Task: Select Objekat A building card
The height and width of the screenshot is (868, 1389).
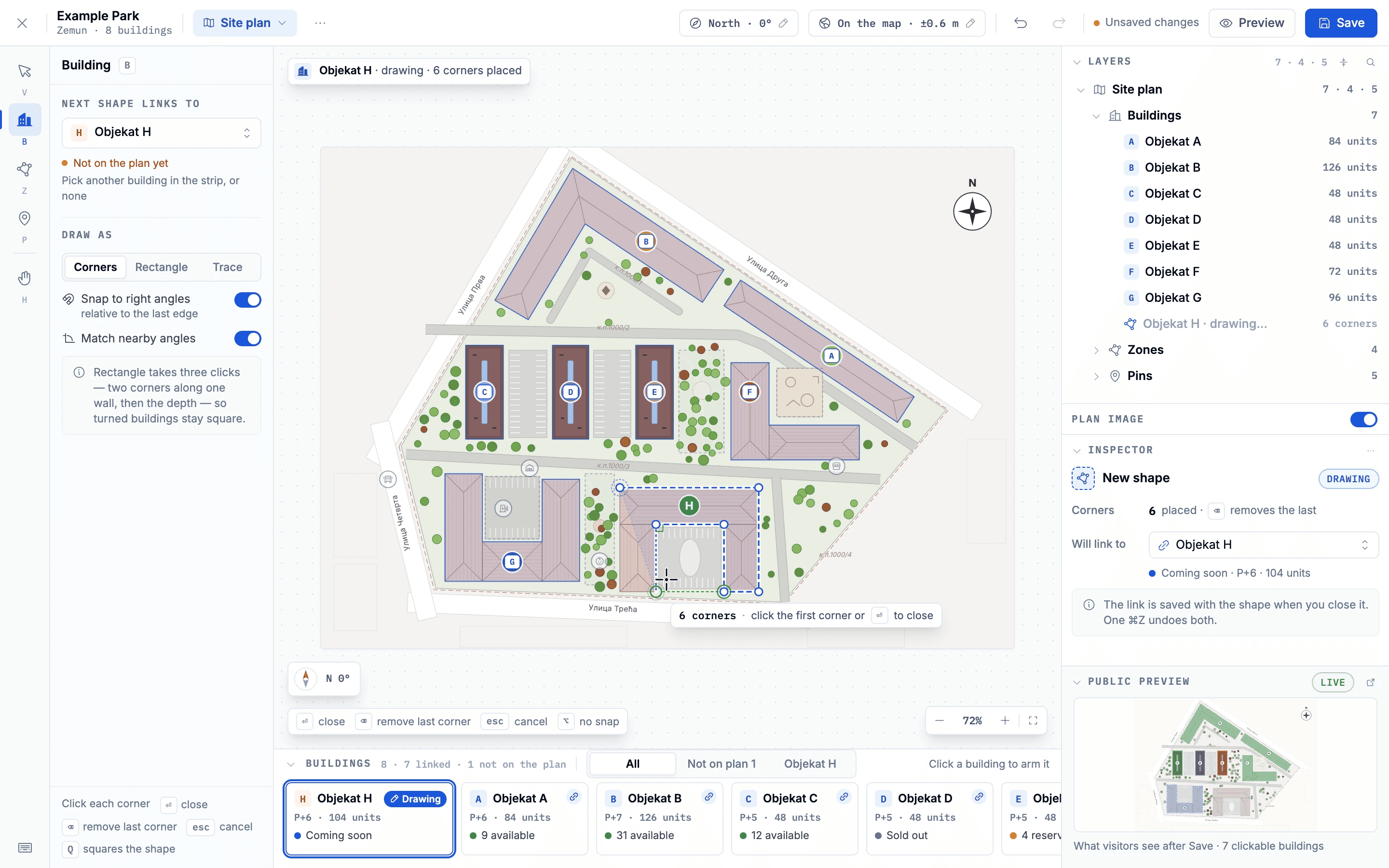Action: tap(525, 818)
